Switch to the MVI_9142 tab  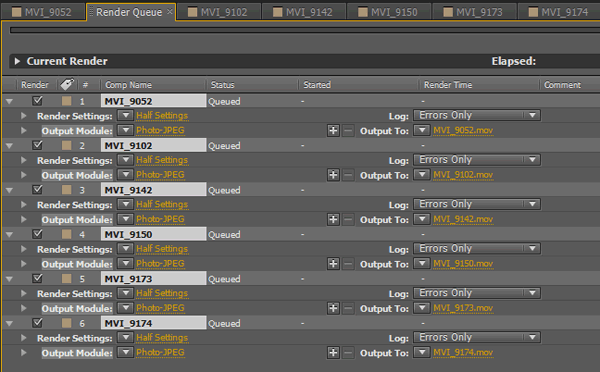coord(303,12)
